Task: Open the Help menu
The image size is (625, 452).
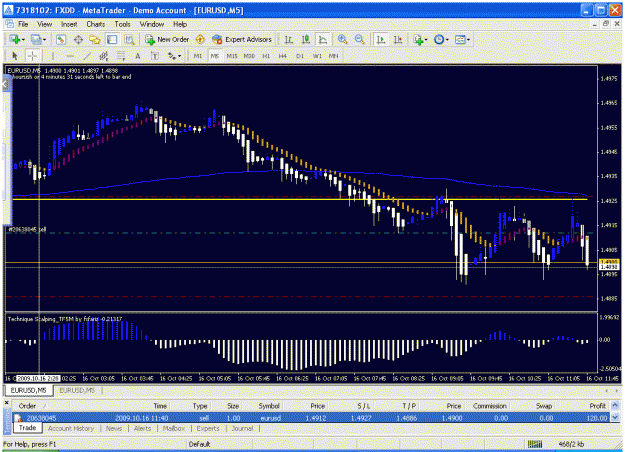Action: [180, 24]
